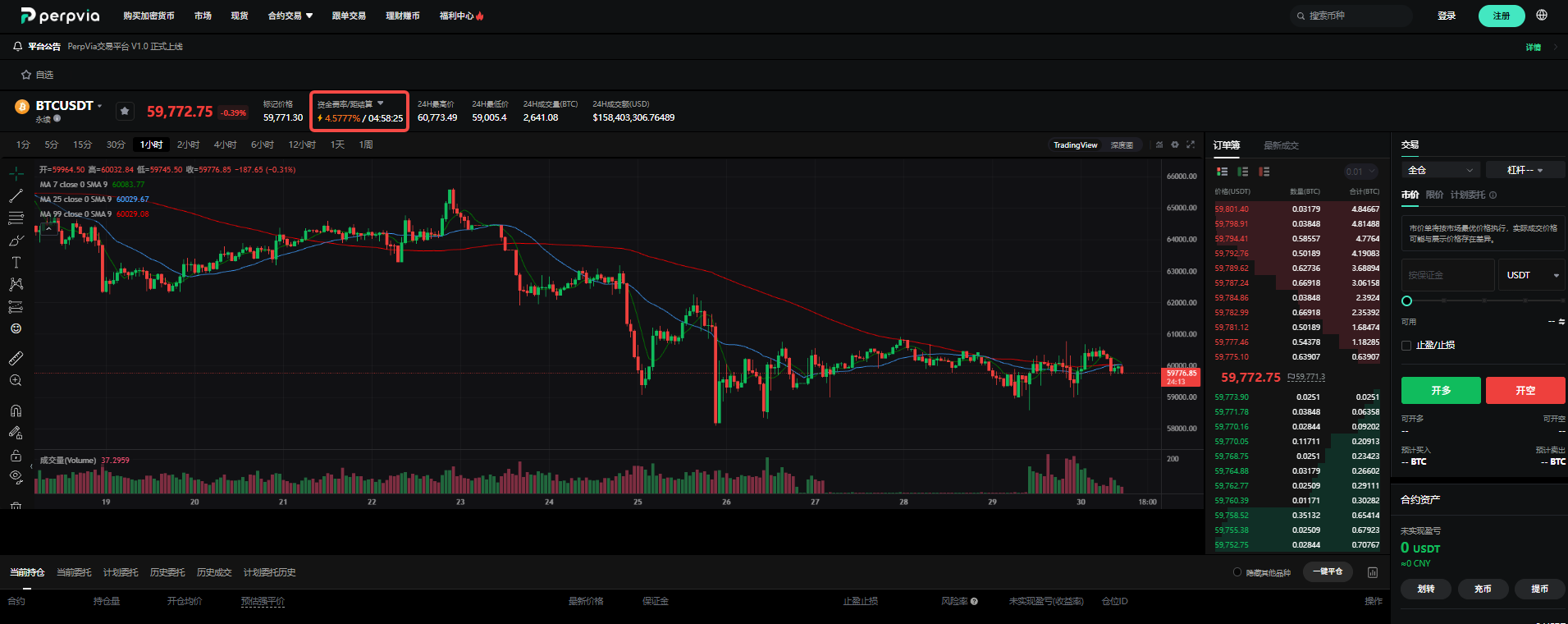Click the green 开多 button
The width and height of the screenshot is (1568, 624).
point(1441,391)
